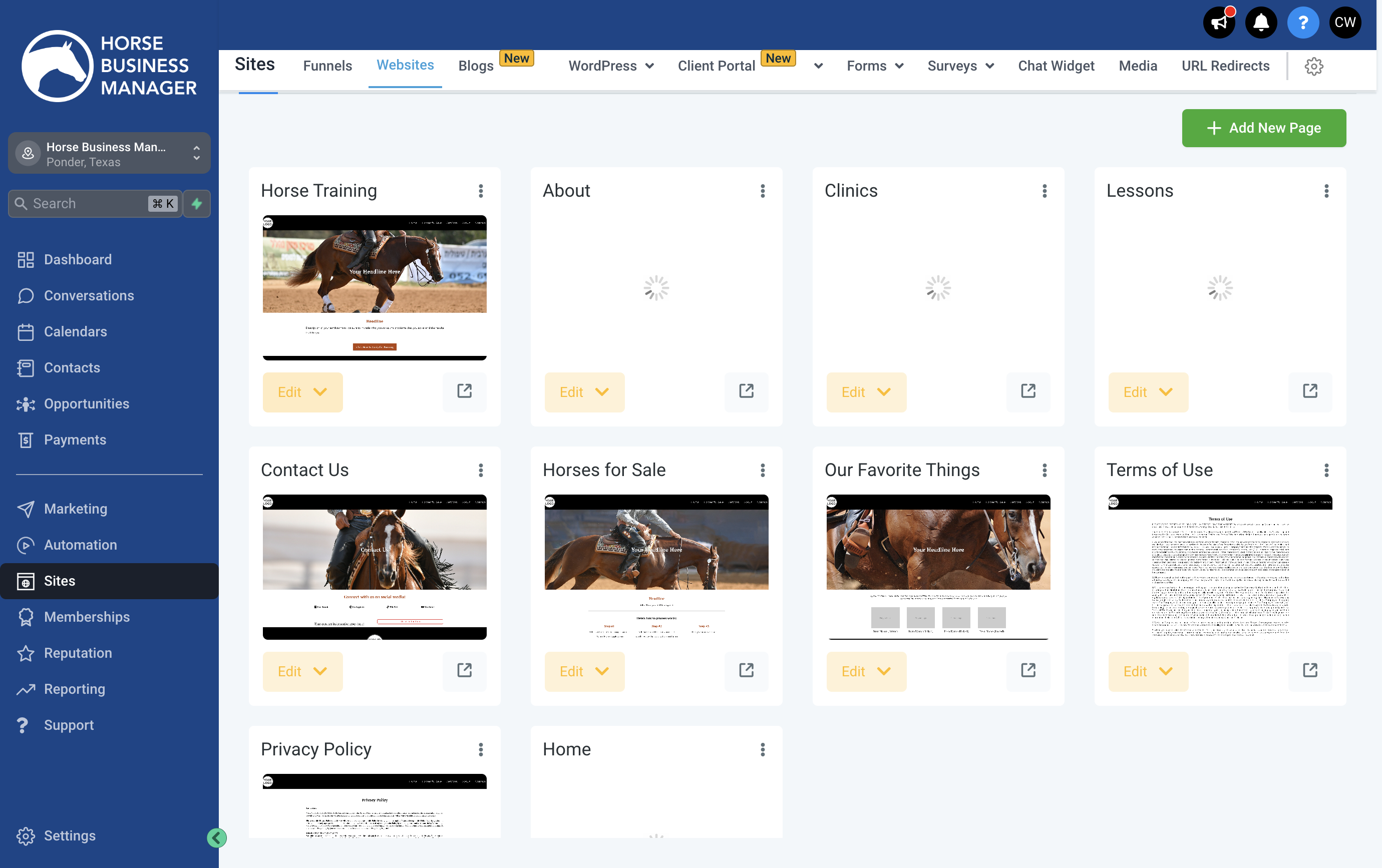Open the announcements megaphone icon
This screenshot has width=1382, height=868.
[x=1219, y=23]
